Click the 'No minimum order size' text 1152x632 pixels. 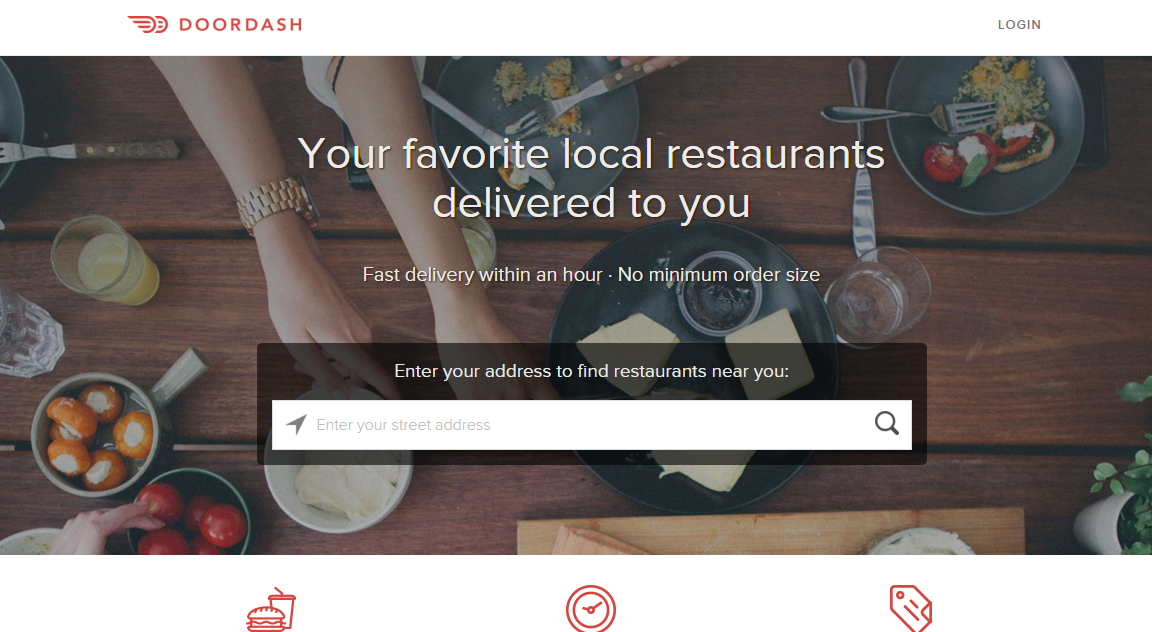pyautogui.click(x=719, y=275)
